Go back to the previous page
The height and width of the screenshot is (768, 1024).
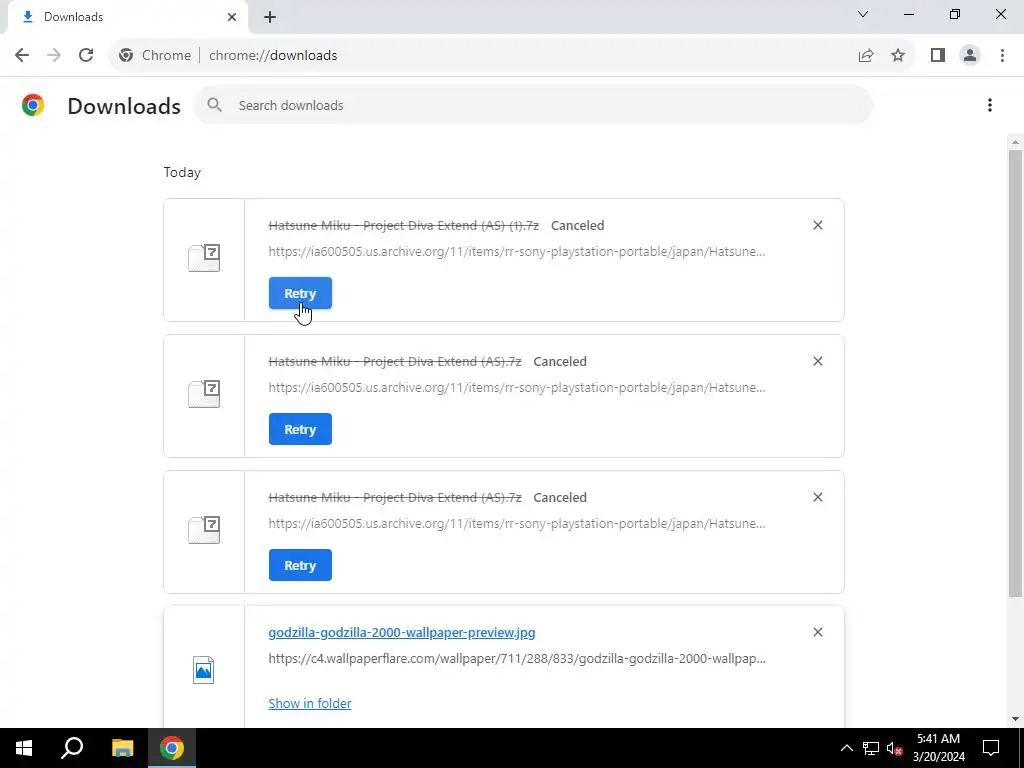click(x=22, y=56)
